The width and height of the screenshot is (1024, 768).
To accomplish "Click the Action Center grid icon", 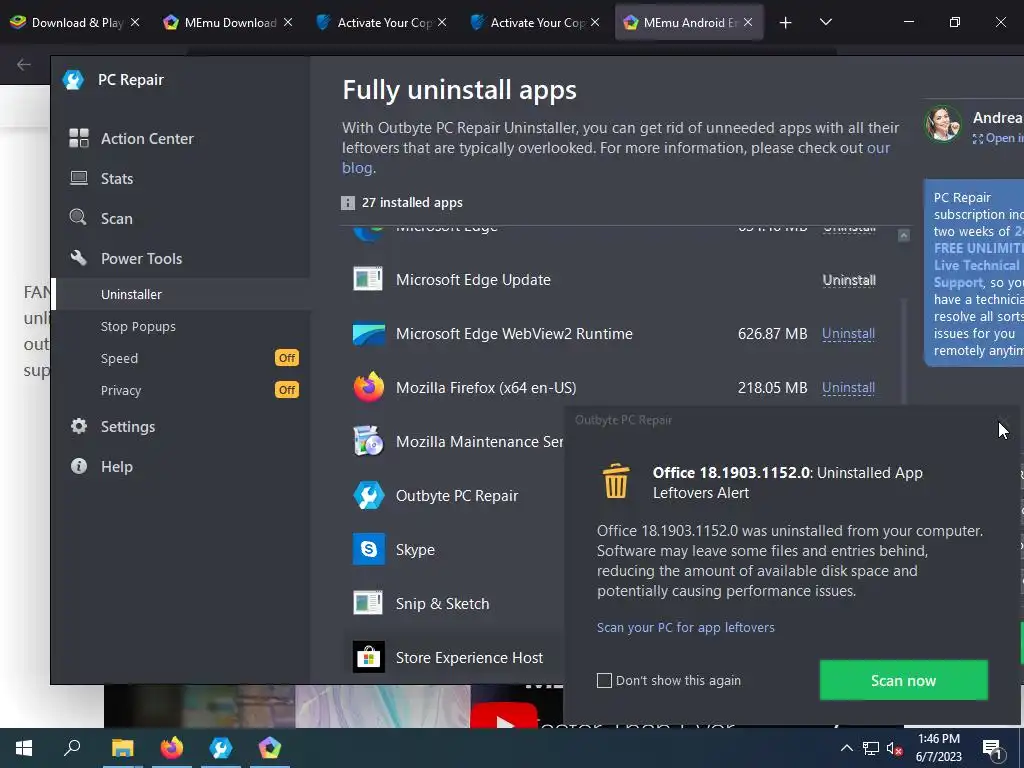I will 79,138.
